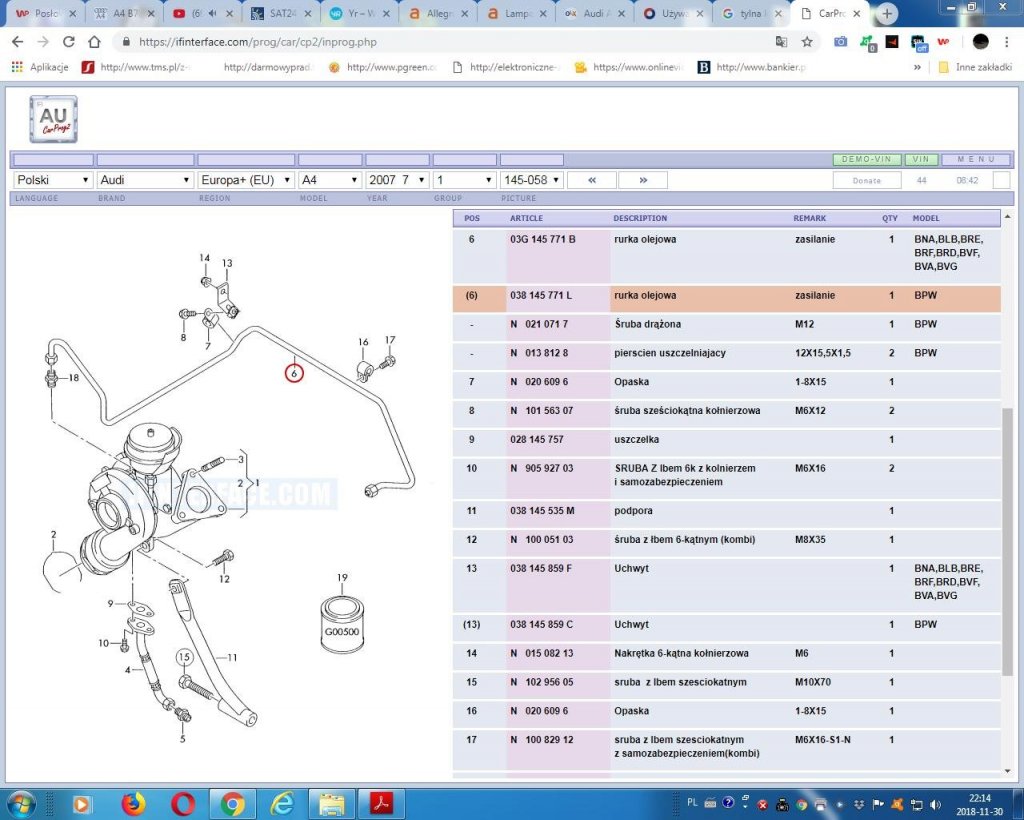Open Internet Explorer from the taskbar
This screenshot has height=820, width=1024.
point(281,804)
